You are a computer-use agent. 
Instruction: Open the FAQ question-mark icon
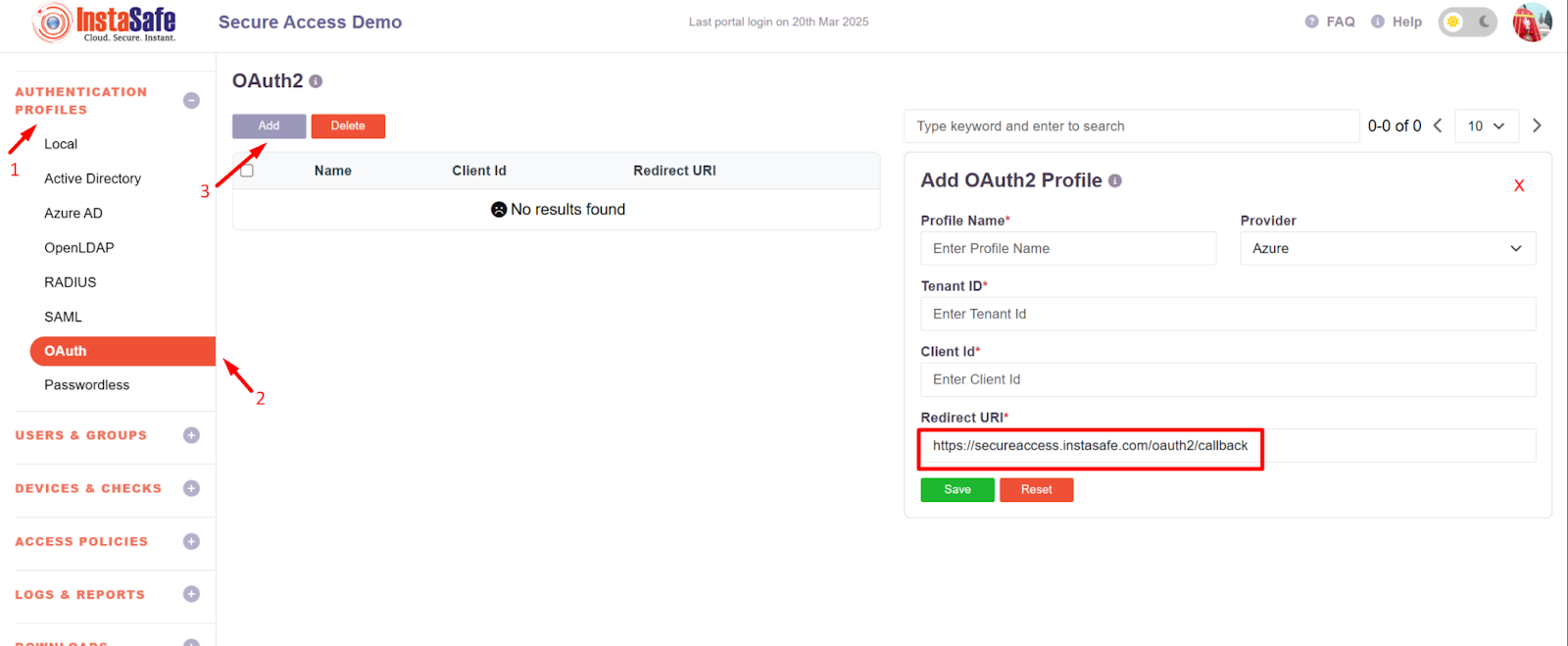pyautogui.click(x=1311, y=22)
